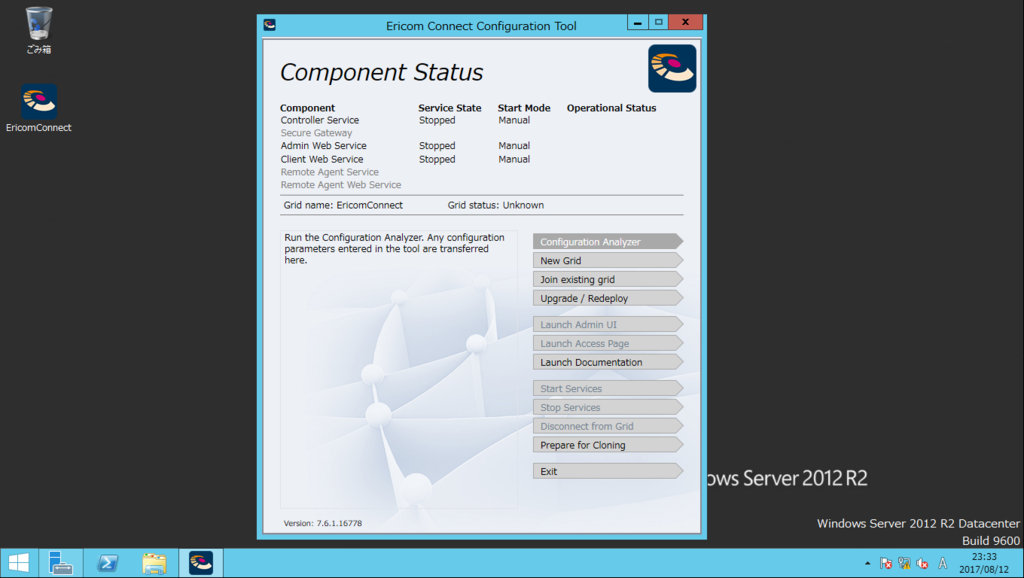Click Stop Services button
This screenshot has width=1024, height=578.
608,408
